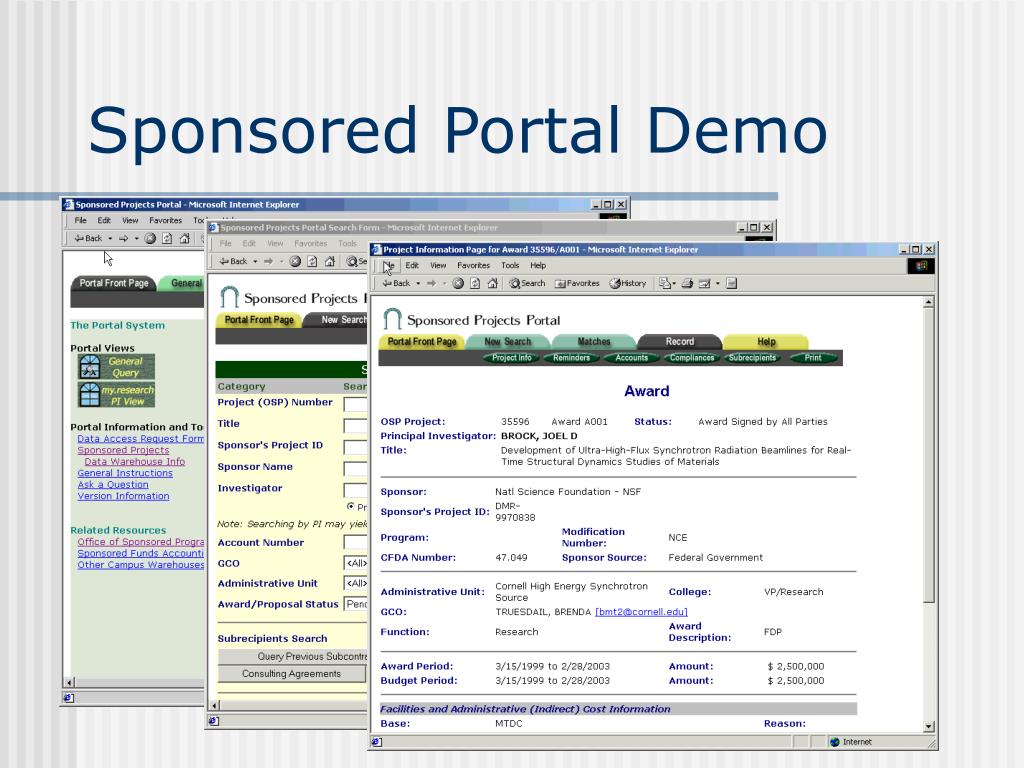
Task: Click Home icon in Project Information window
Action: tap(492, 283)
